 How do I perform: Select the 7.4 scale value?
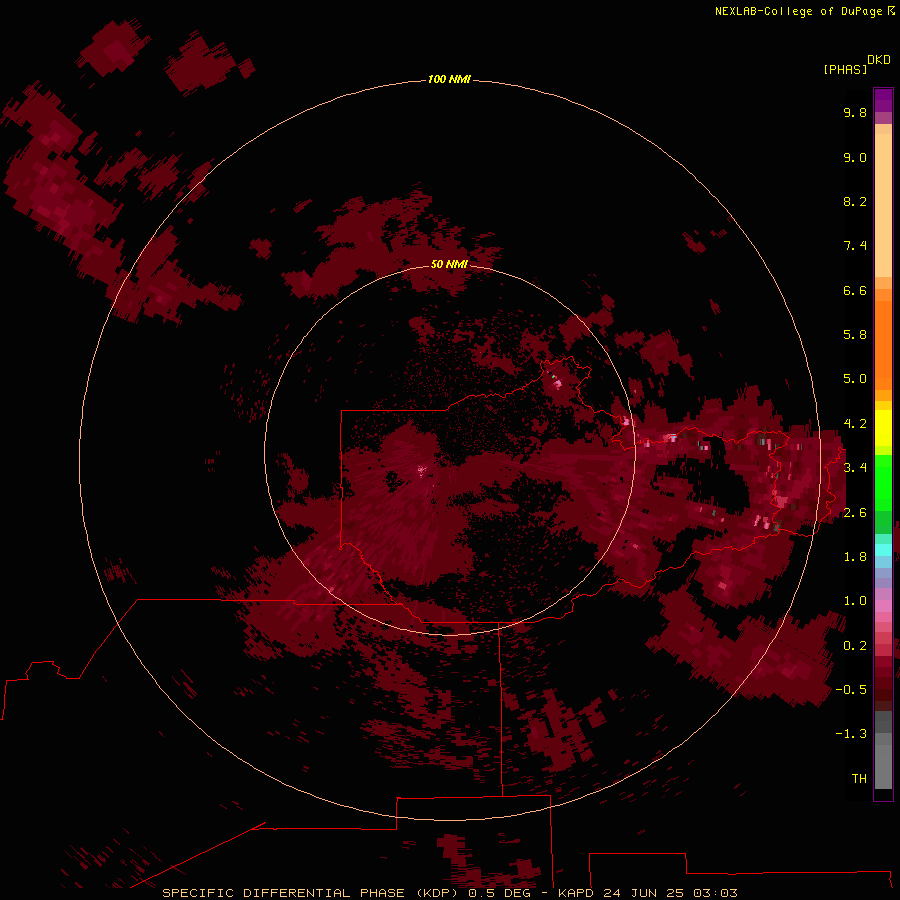[x=855, y=246]
